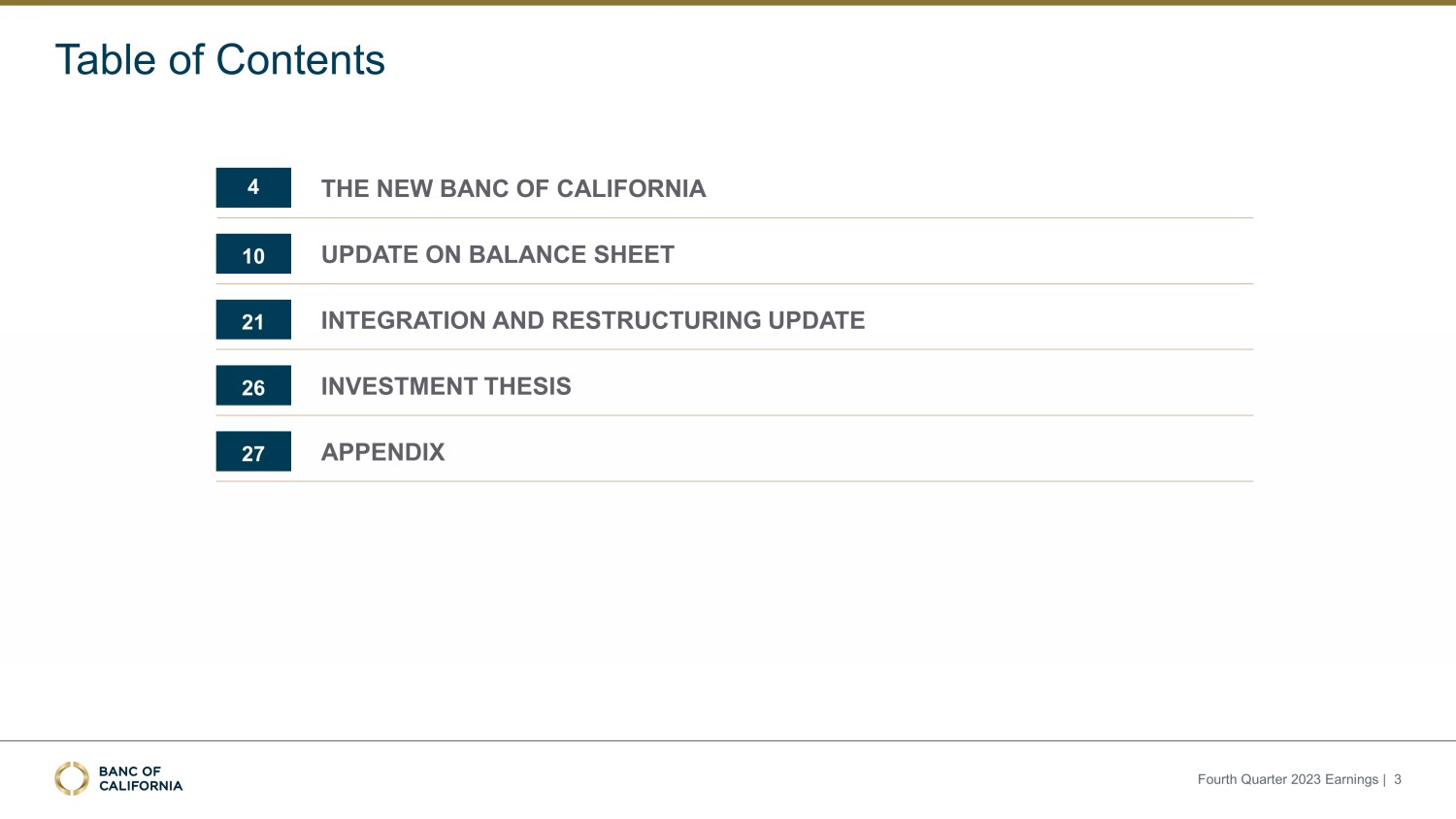Navigate to the "Appendix" entry
Screen dimensions: 1456x819
coord(382,452)
